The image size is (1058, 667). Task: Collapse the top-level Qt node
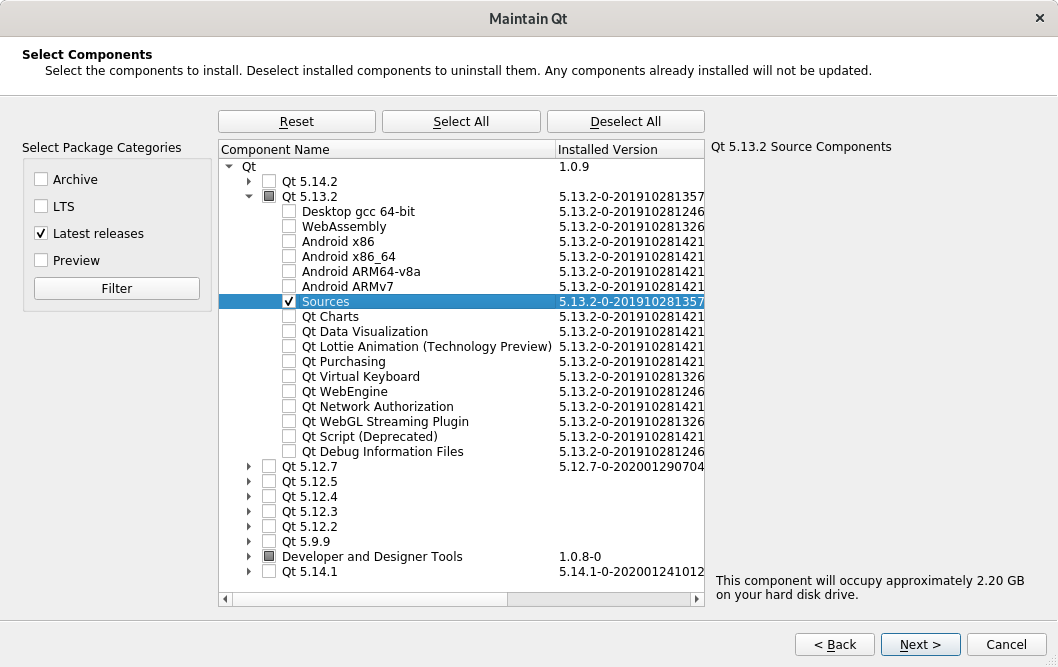(x=230, y=167)
